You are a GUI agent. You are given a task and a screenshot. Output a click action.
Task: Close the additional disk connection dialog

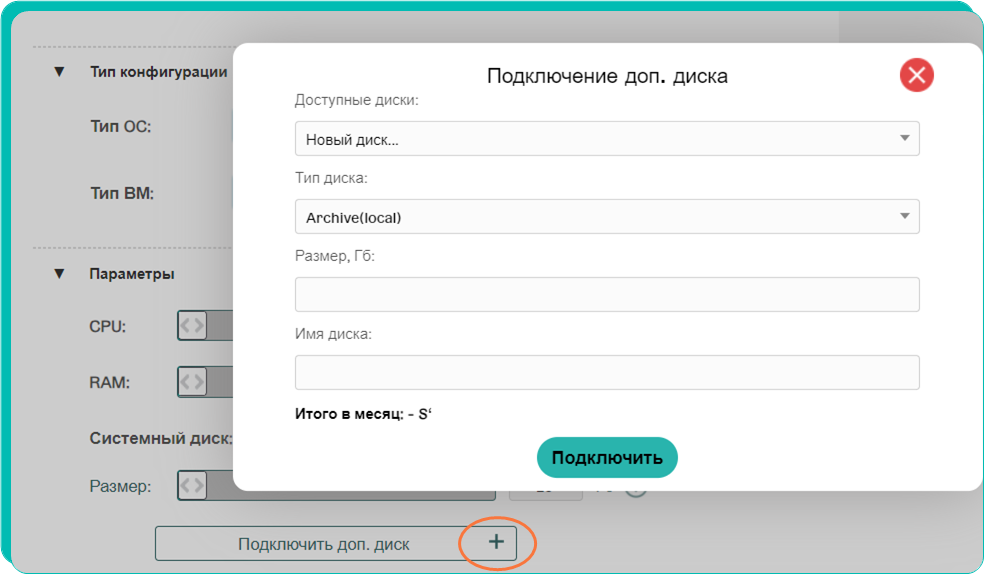(917, 75)
